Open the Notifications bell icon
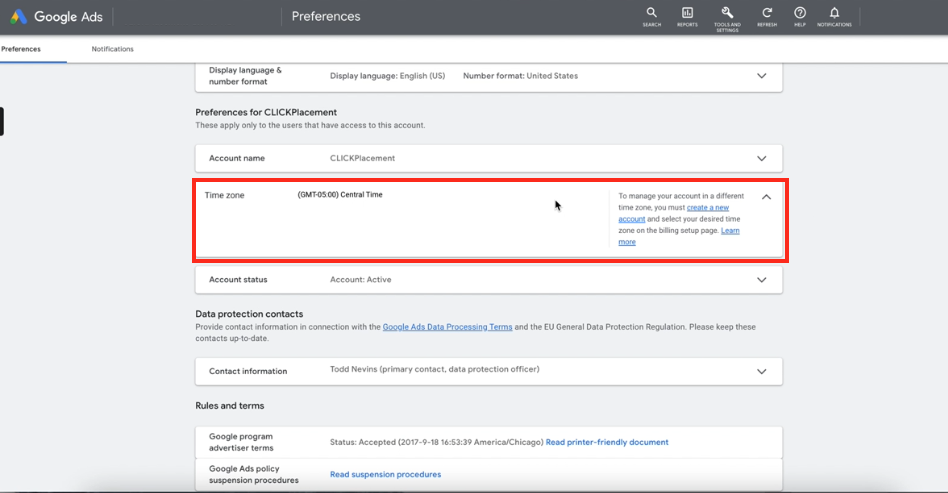Image resolution: width=948 pixels, height=493 pixels. pos(834,14)
